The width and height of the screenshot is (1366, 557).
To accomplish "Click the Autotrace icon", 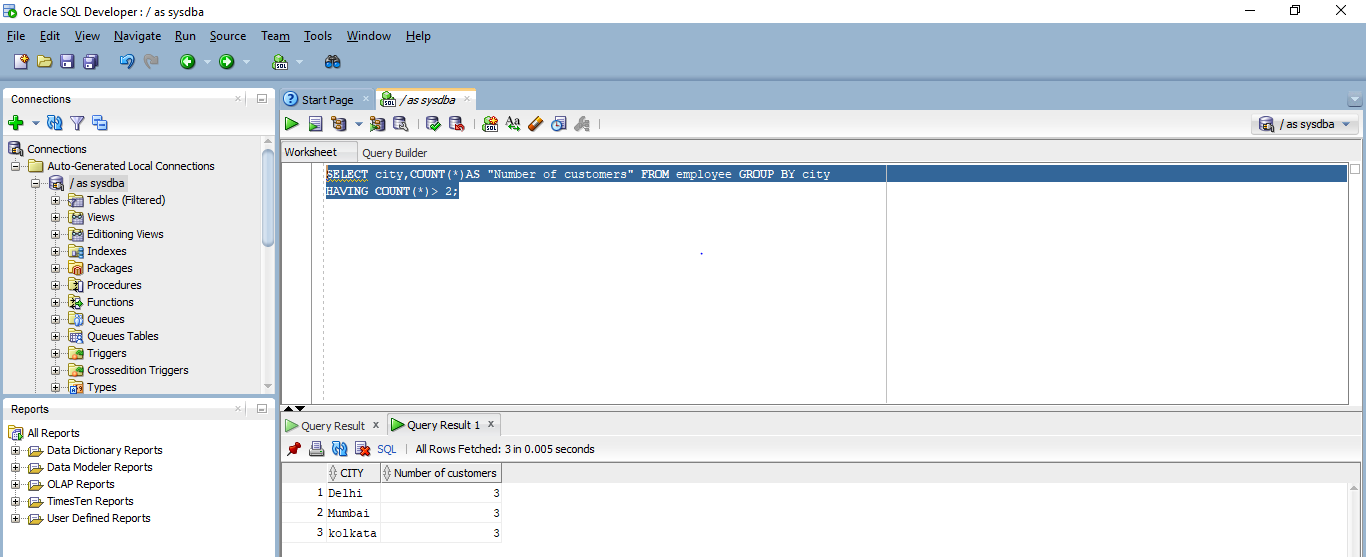I will (377, 124).
